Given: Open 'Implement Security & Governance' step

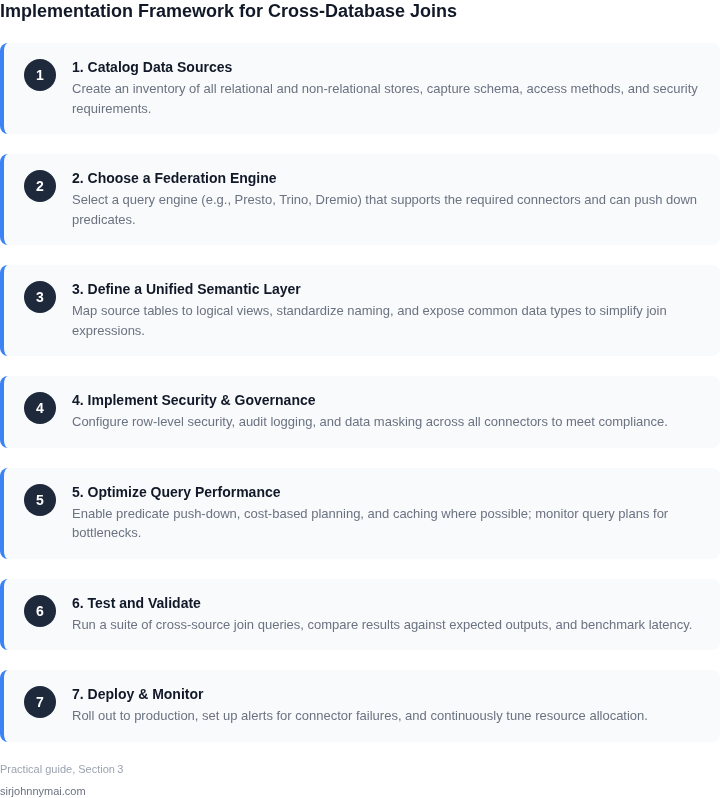Looking at the screenshot, I should click(x=193, y=400).
